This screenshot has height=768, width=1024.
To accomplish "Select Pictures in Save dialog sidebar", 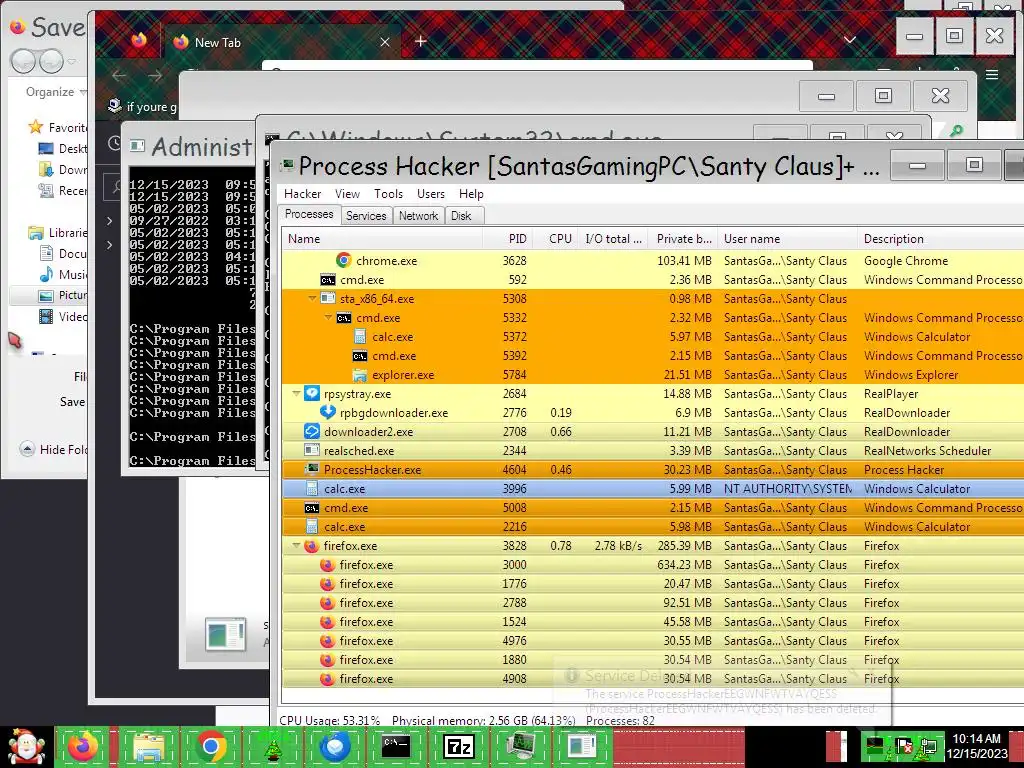I will point(49,296).
